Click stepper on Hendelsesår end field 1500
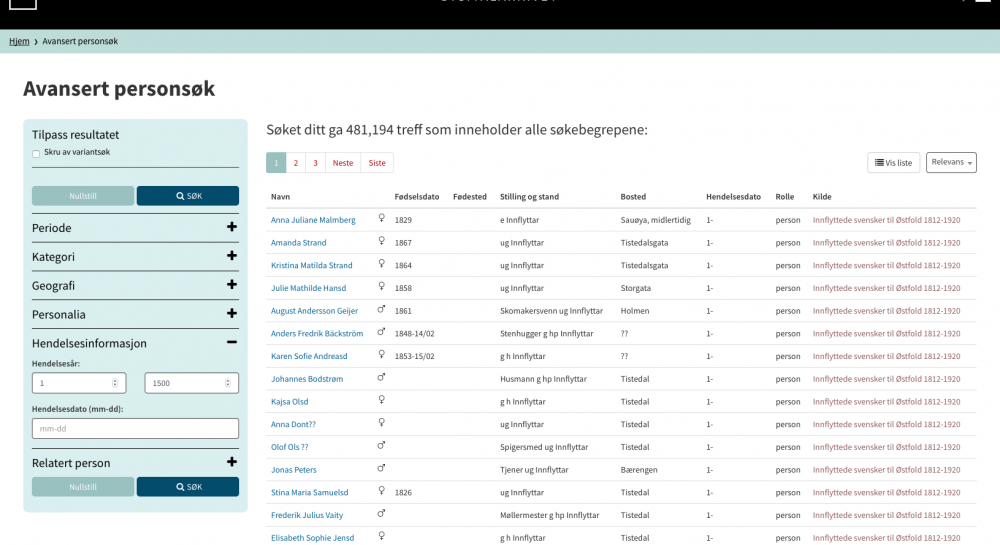This screenshot has width=1000, height=545. 228,383
